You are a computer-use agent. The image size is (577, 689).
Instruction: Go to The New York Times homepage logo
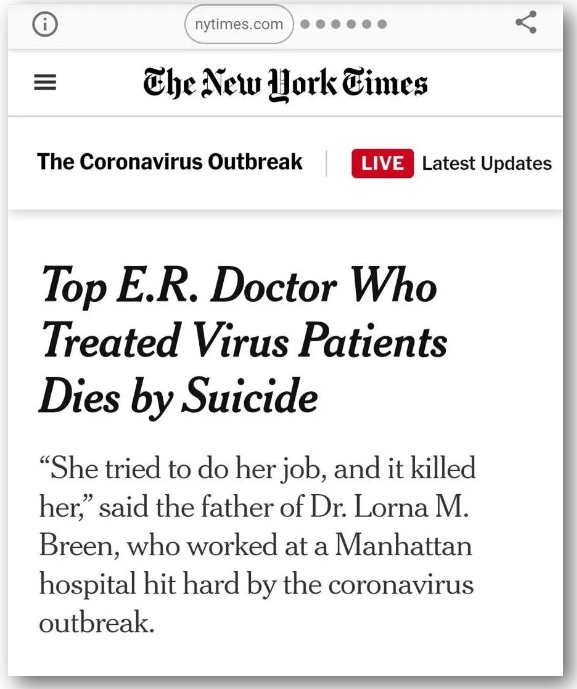[x=285, y=83]
